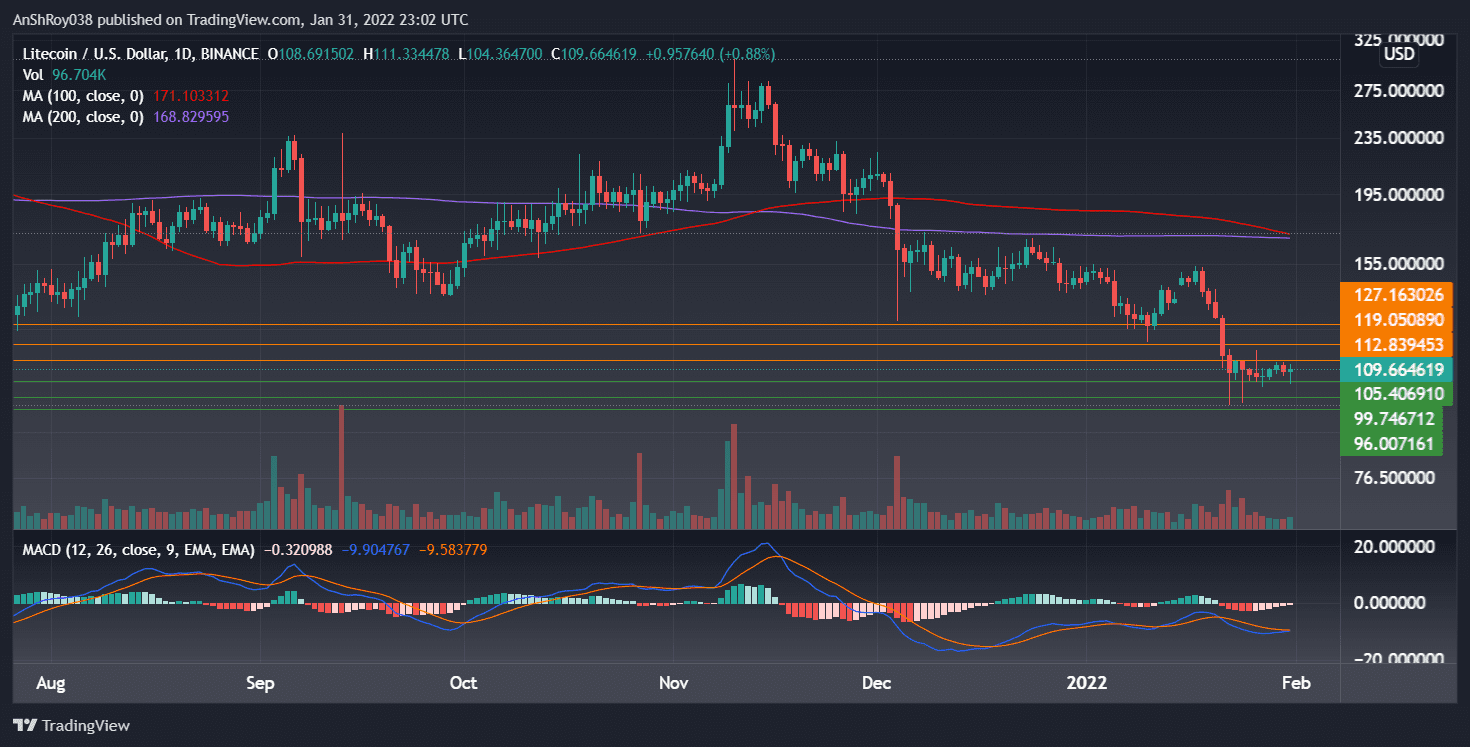
Task: Click the 2022 label on the time axis
Action: pos(1087,683)
